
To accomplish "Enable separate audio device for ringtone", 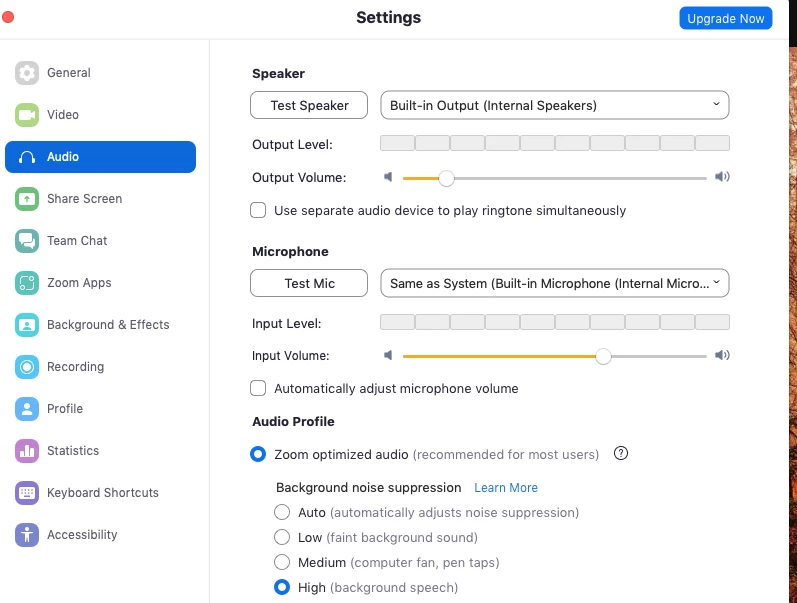I will (x=258, y=210).
